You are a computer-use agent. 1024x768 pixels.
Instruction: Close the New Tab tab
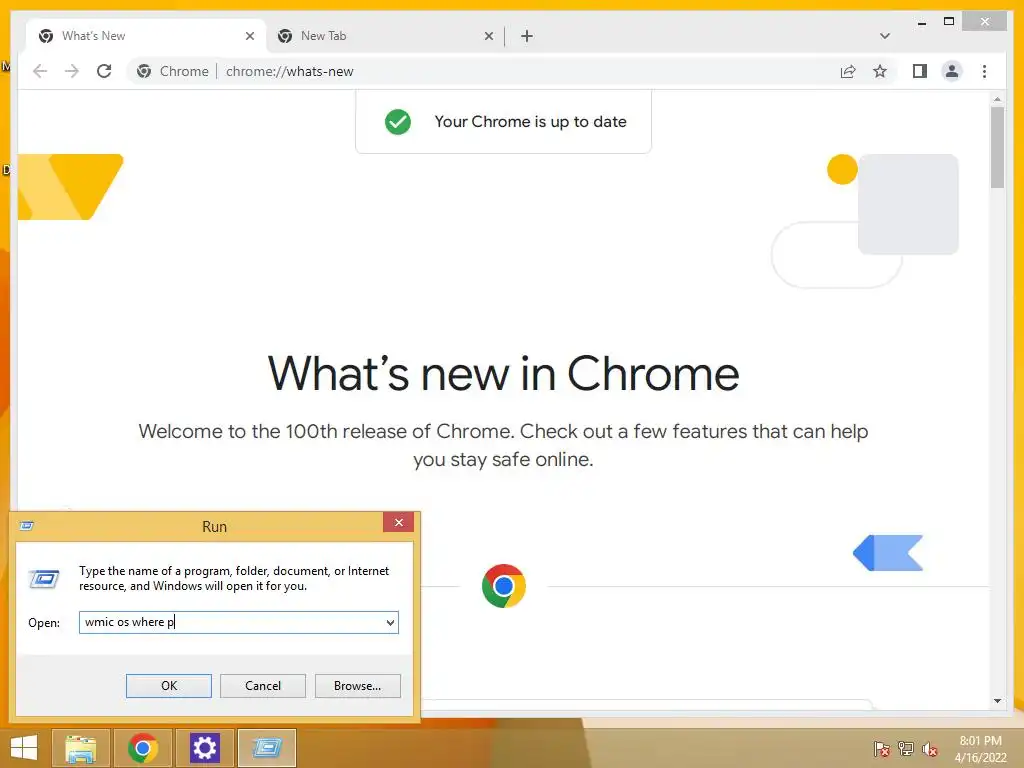tap(488, 36)
